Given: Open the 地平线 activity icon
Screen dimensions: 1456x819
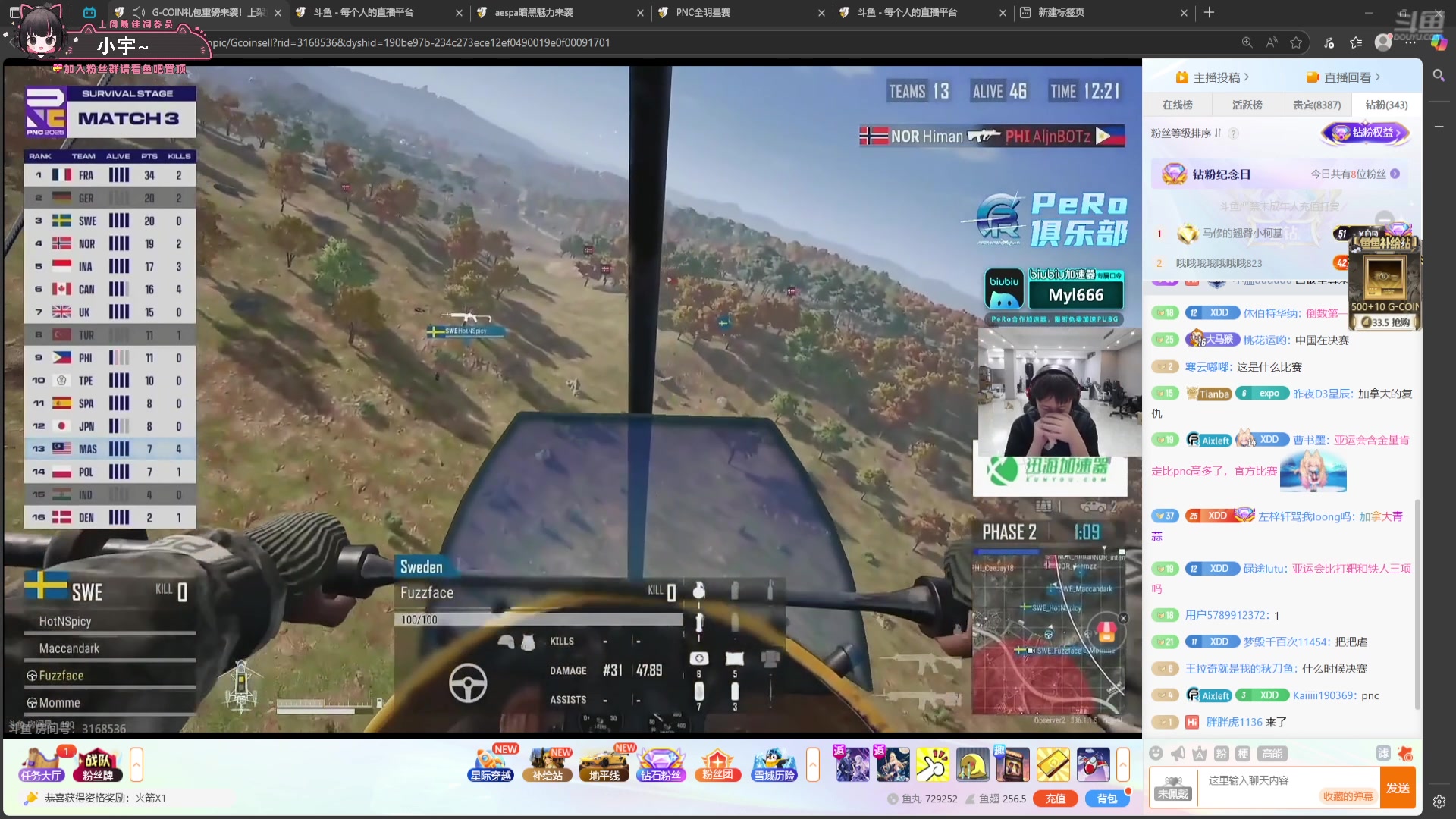Looking at the screenshot, I should [x=604, y=764].
